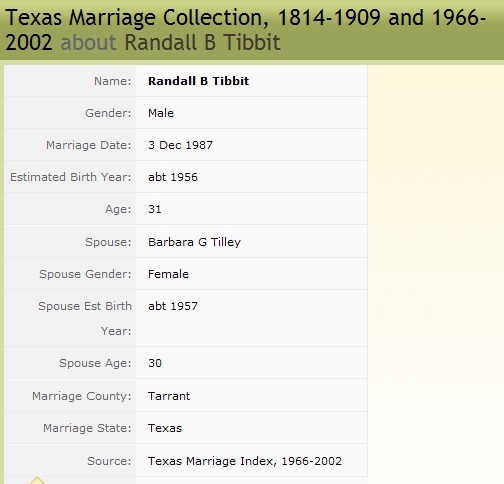Select the spouse name Barbara G Tilley
Viewport: 504px width, 484px height.
(194, 242)
